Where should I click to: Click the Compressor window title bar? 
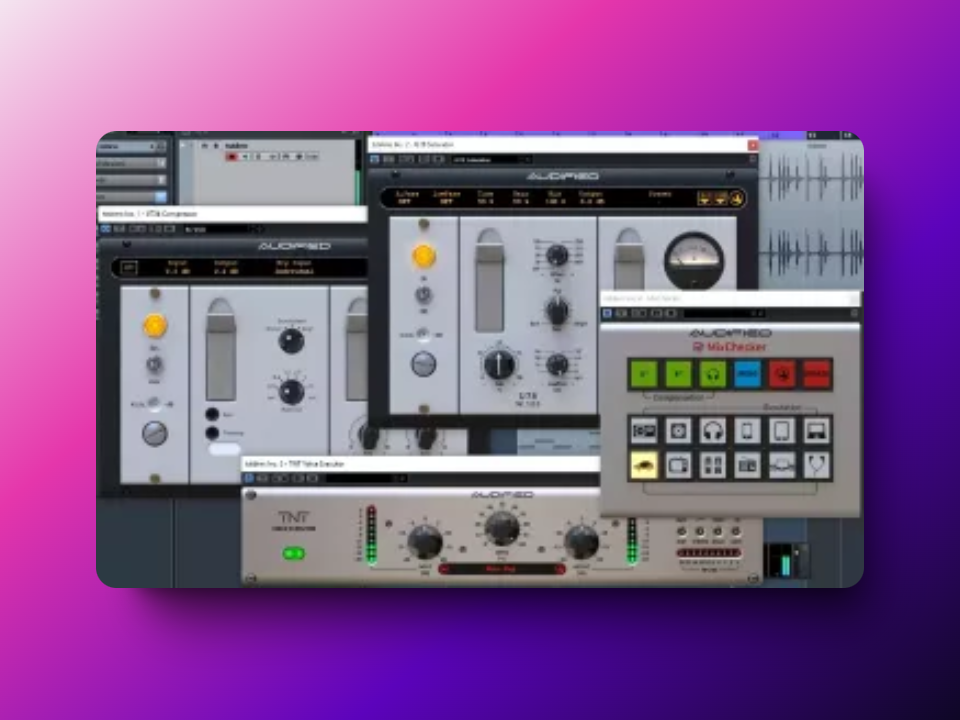point(233,214)
